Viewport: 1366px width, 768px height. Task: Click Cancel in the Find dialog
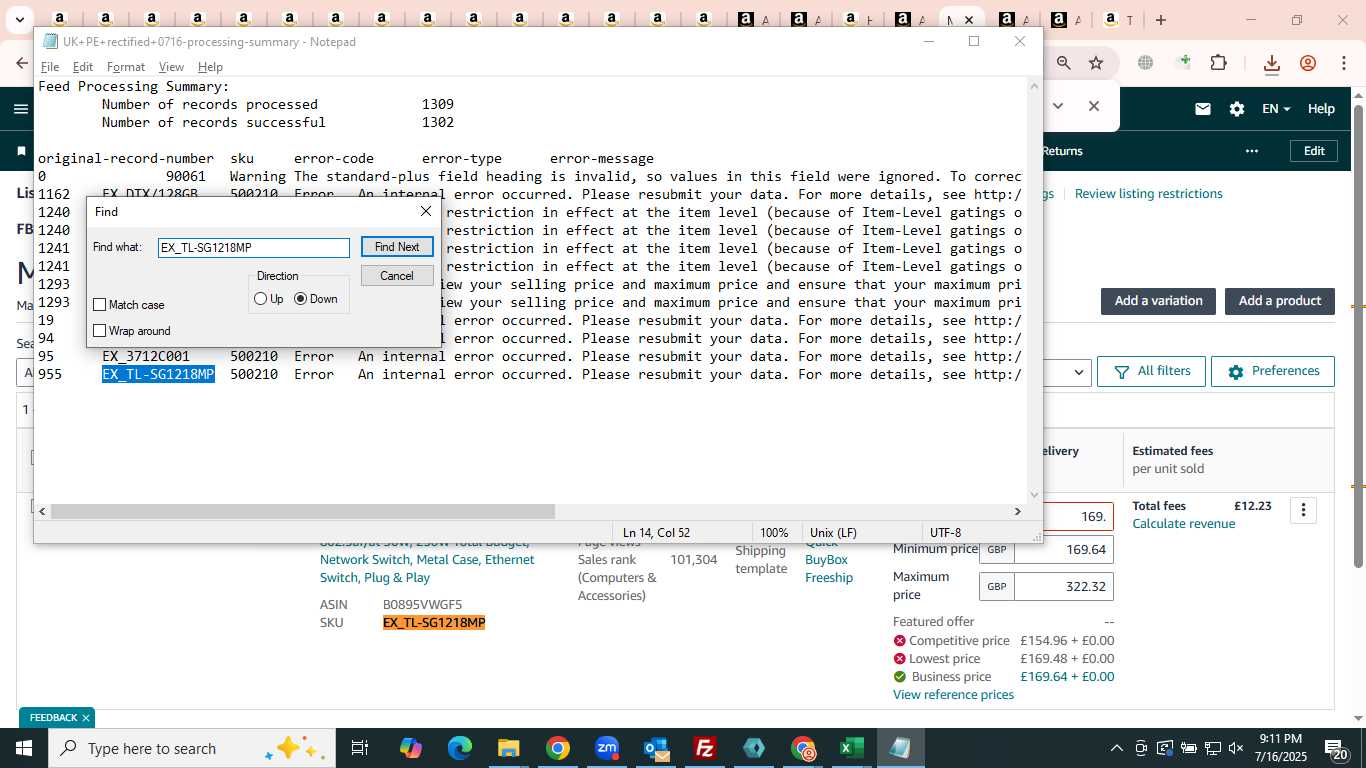[x=397, y=276]
